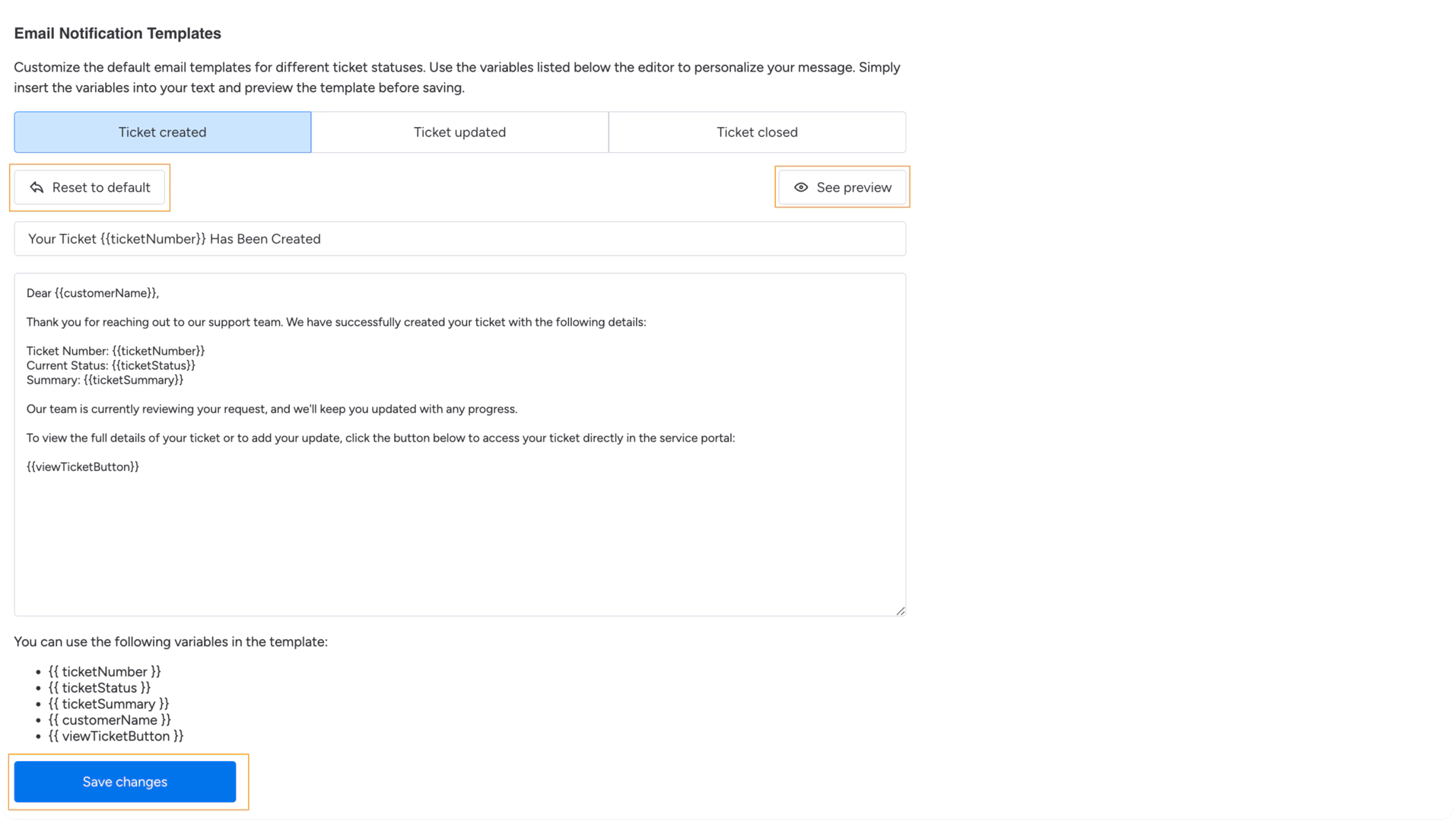Click the eye icon for preview
1456x822 pixels.
tap(801, 187)
